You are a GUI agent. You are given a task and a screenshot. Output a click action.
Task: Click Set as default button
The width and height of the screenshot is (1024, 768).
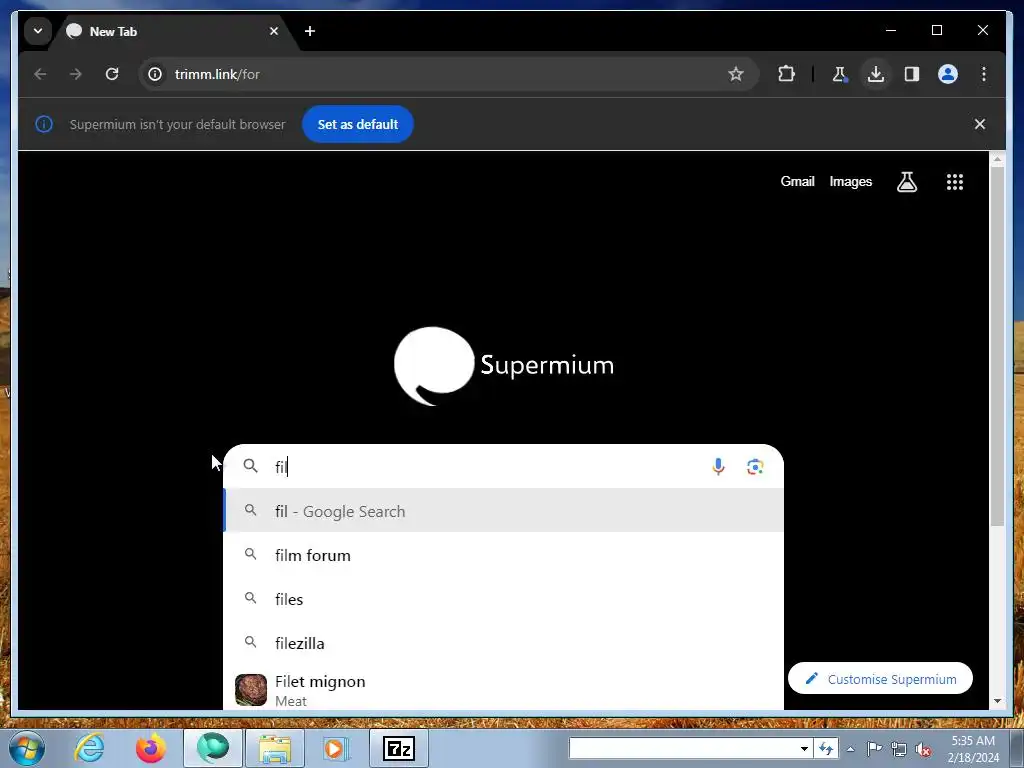point(357,124)
